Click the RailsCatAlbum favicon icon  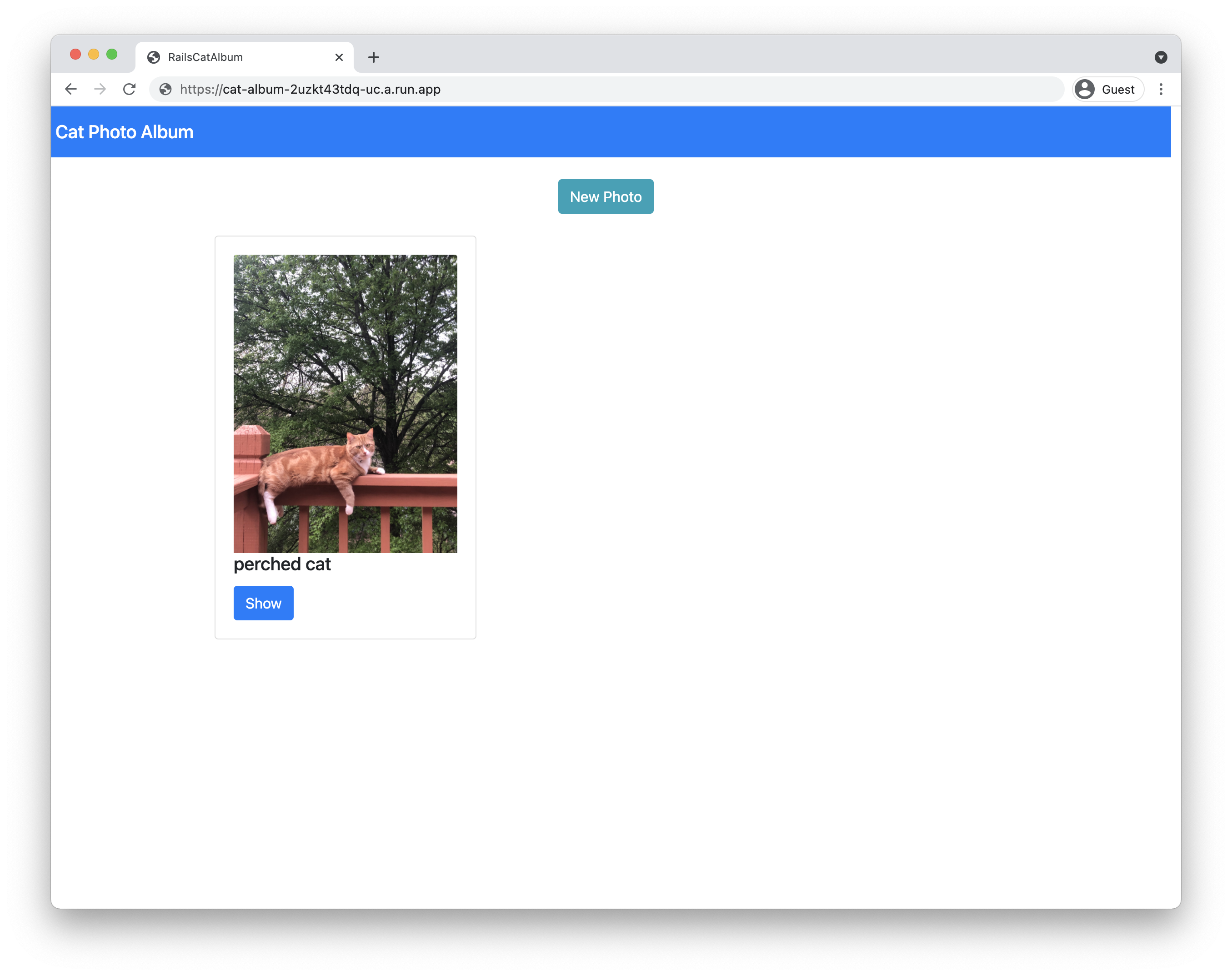154,57
